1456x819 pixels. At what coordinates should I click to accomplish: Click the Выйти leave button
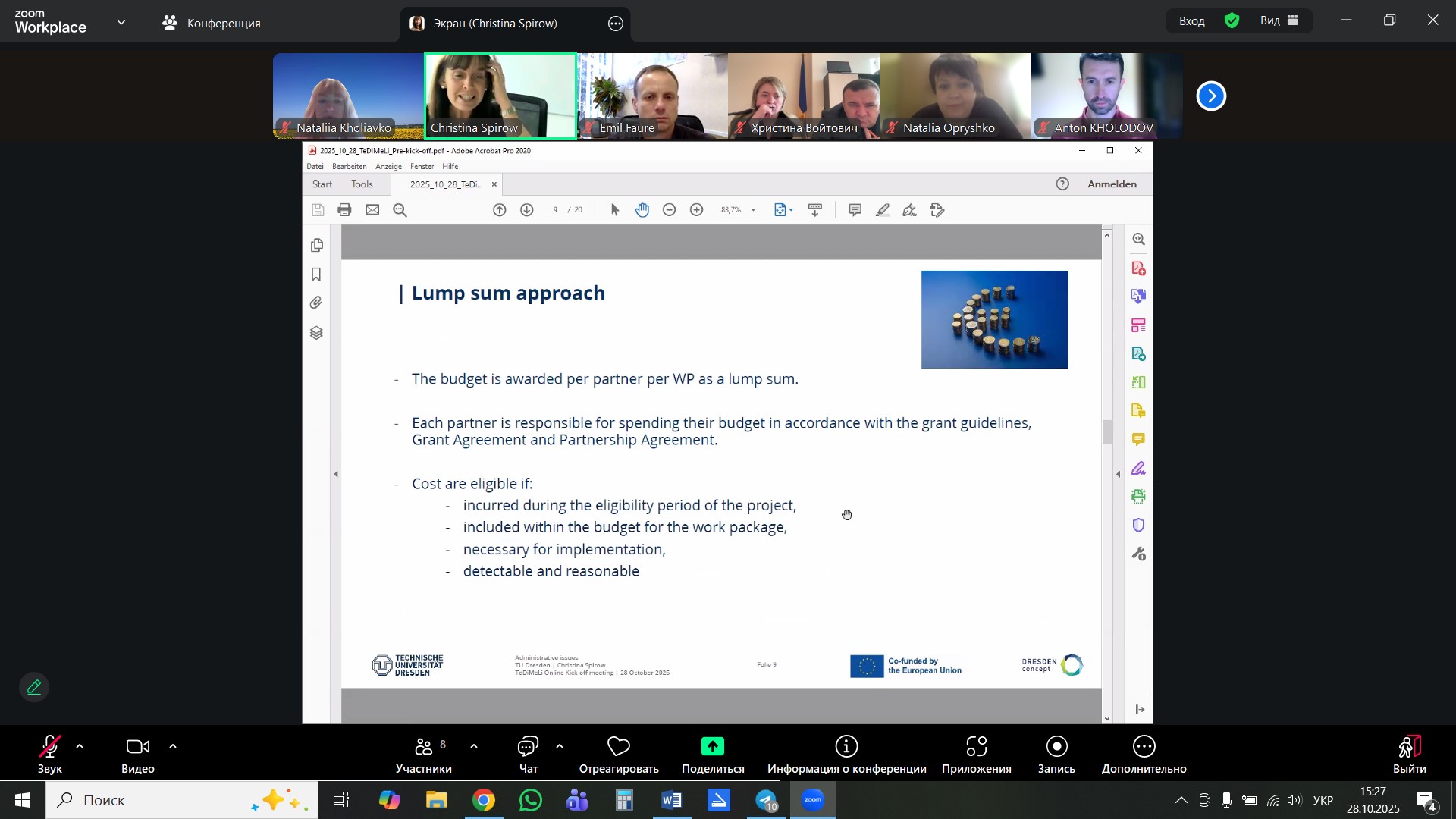click(x=1409, y=754)
